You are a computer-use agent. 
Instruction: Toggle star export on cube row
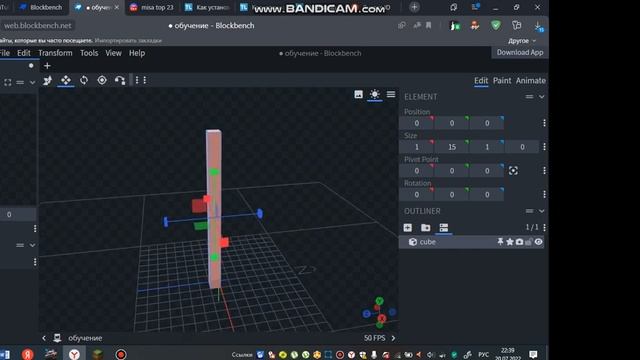click(x=510, y=242)
